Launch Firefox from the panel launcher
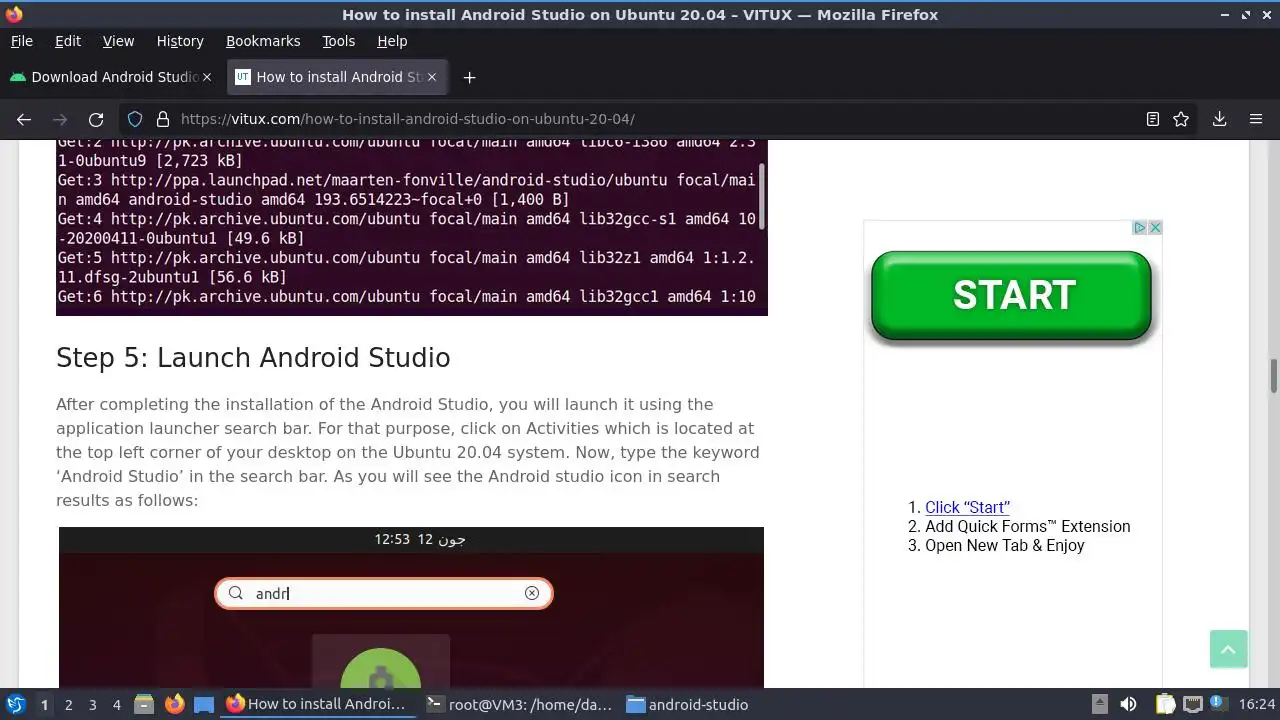The height and width of the screenshot is (720, 1280). (174, 704)
